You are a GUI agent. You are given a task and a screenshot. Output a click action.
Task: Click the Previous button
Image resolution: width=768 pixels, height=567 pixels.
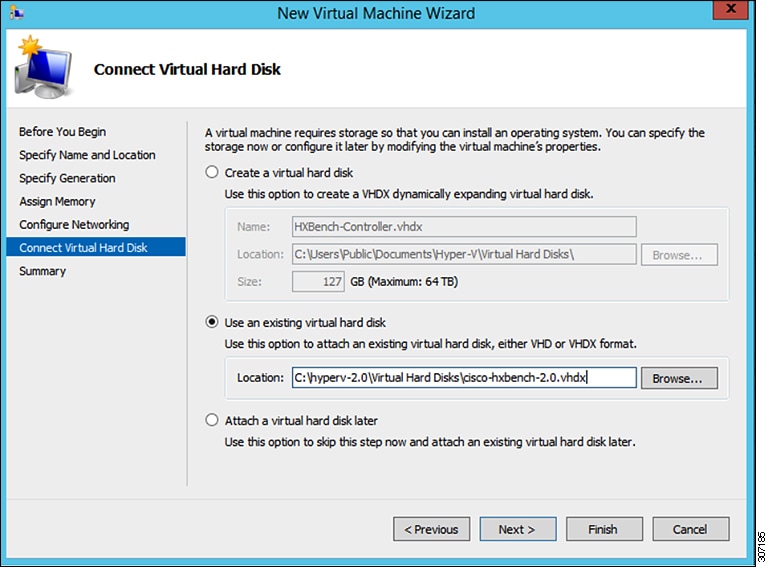click(x=432, y=529)
